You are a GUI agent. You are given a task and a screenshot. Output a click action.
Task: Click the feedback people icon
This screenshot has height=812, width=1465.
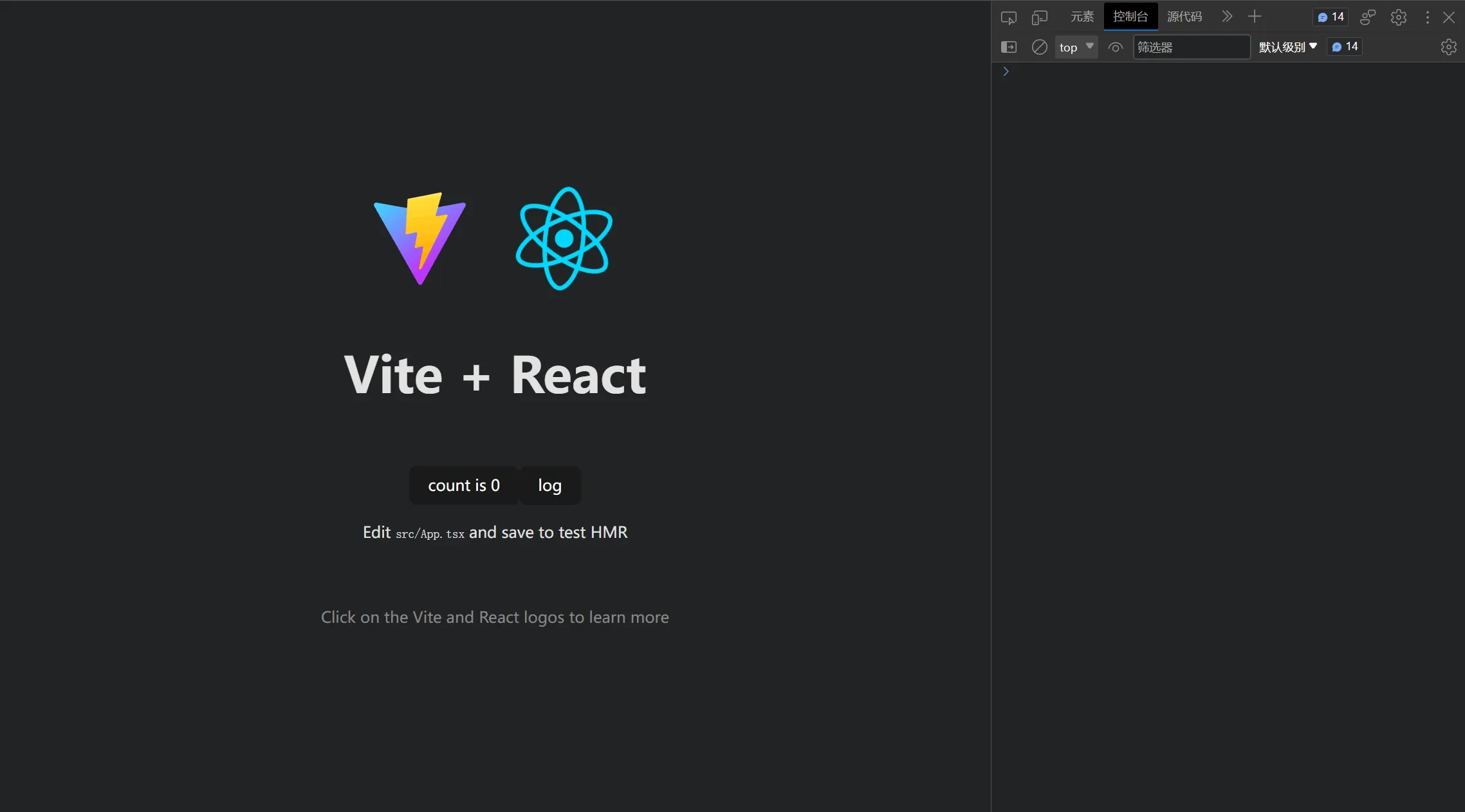[x=1367, y=17]
